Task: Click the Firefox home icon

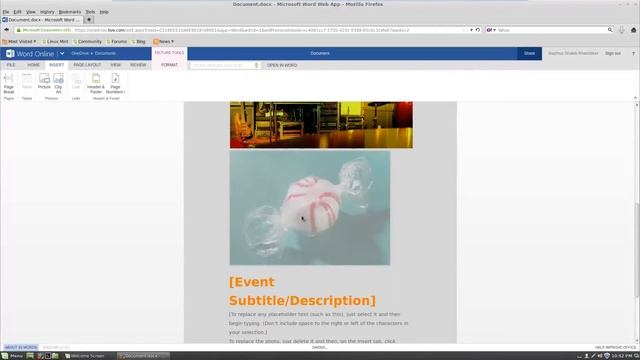Action: (x=633, y=30)
